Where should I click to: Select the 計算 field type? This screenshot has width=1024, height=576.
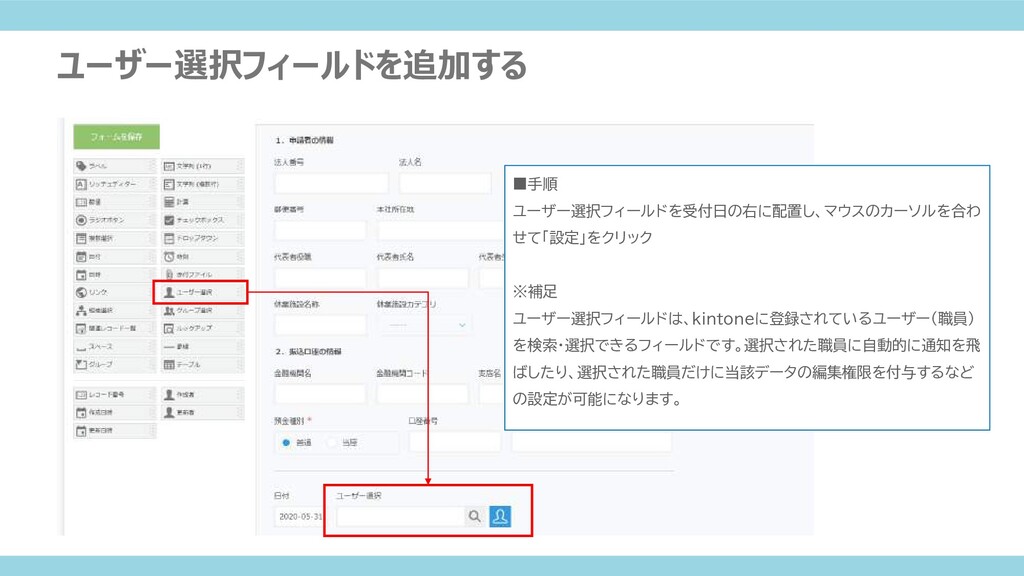tap(202, 202)
